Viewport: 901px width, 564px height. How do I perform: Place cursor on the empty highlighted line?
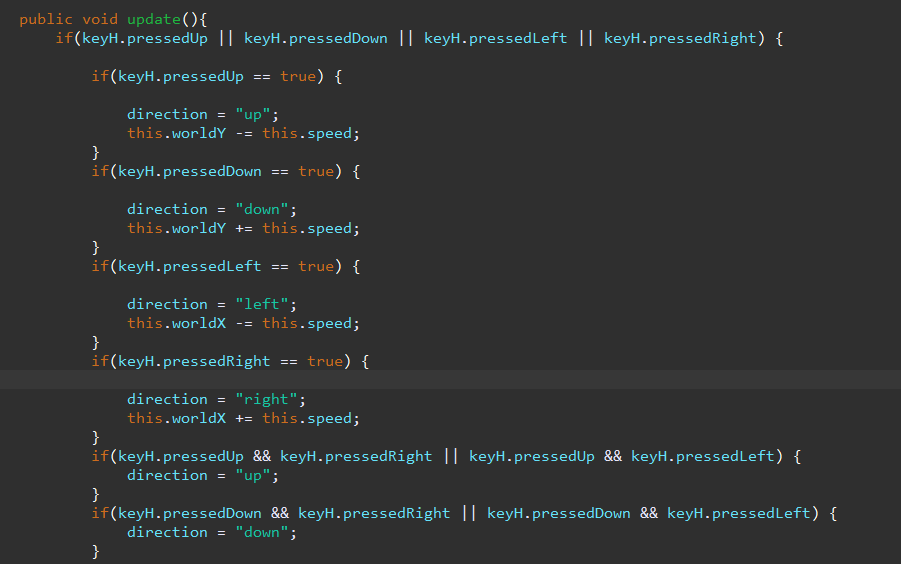pos(450,380)
